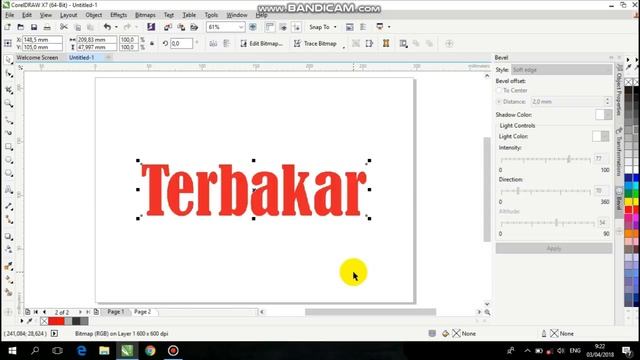Open the Light Color picker dropdown
The height and width of the screenshot is (360, 640).
pos(605,136)
